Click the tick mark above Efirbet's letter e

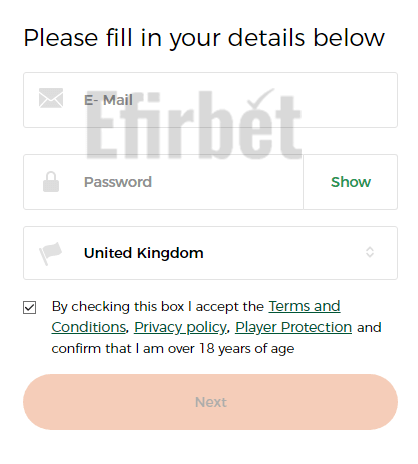pyautogui.click(x=260, y=98)
